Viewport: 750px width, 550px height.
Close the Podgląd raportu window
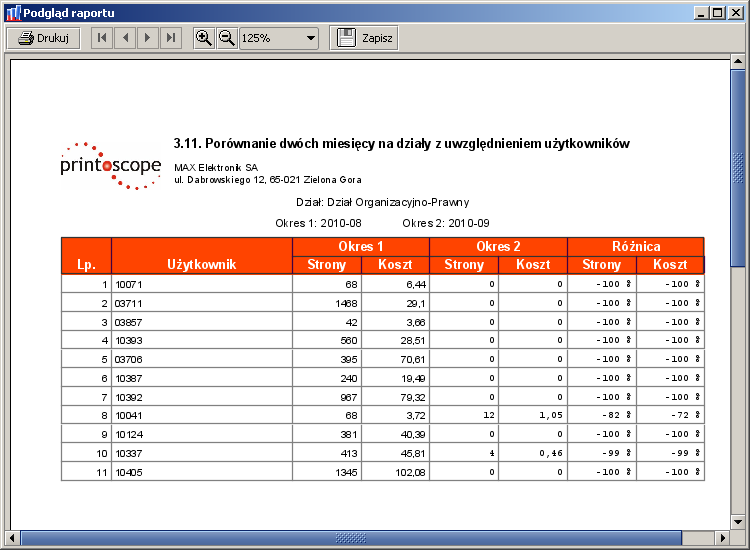[736, 13]
